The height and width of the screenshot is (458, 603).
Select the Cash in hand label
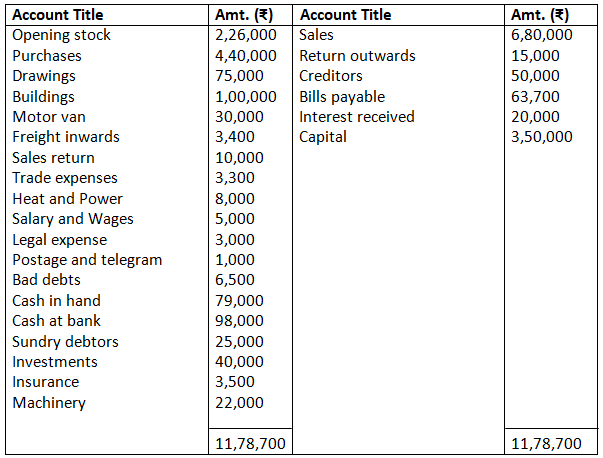pos(57,301)
